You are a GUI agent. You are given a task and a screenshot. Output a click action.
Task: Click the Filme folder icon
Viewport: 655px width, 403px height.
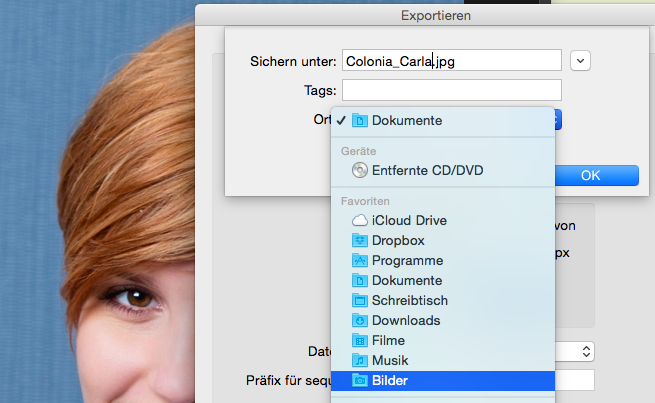(x=360, y=340)
